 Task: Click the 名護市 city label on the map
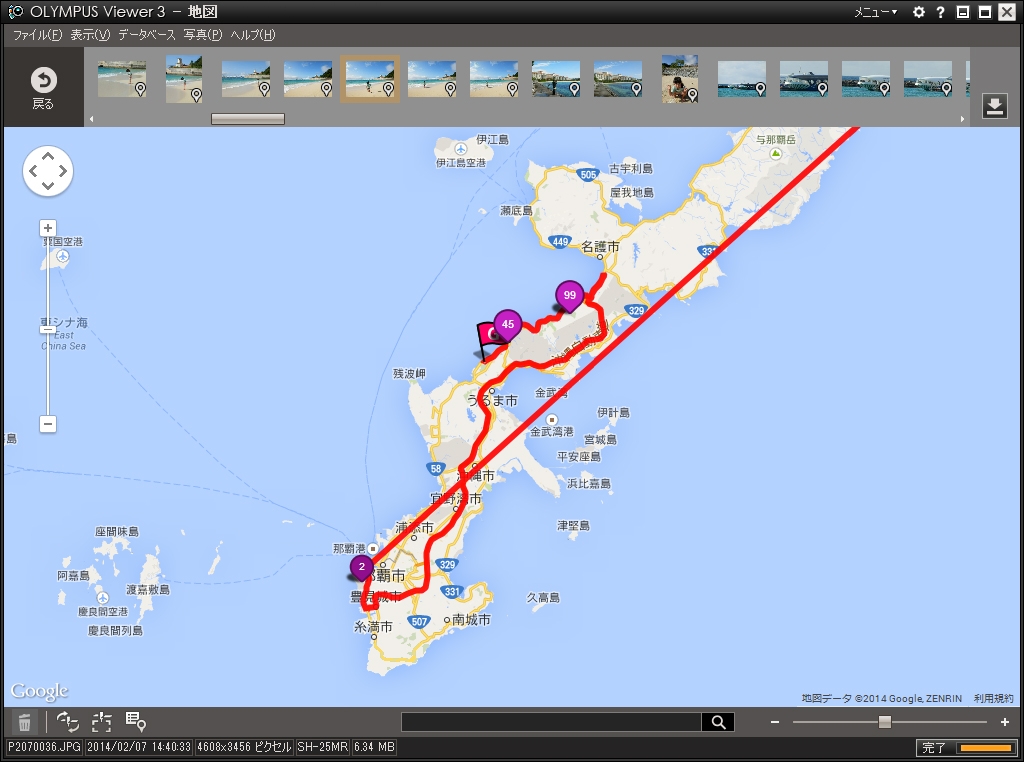pyautogui.click(x=600, y=247)
